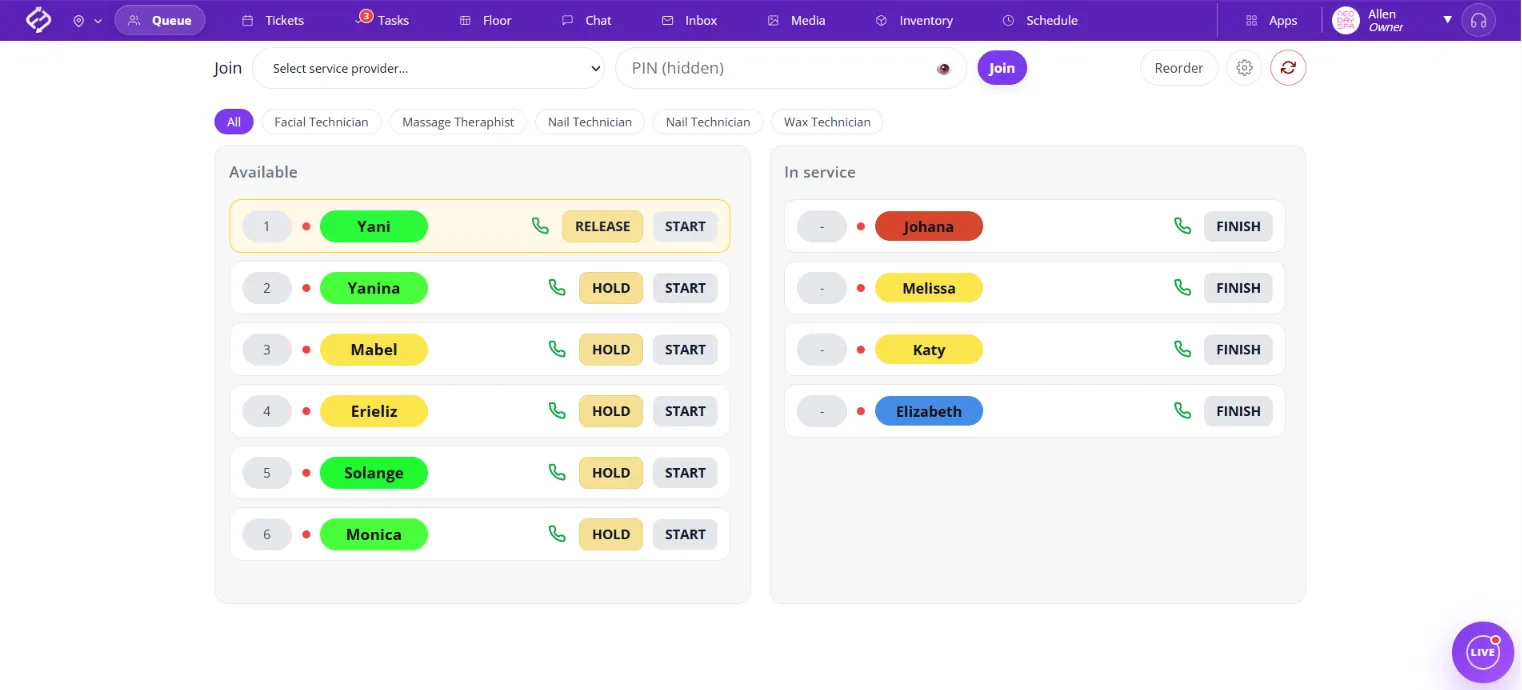Select the All filter chip

click(234, 122)
